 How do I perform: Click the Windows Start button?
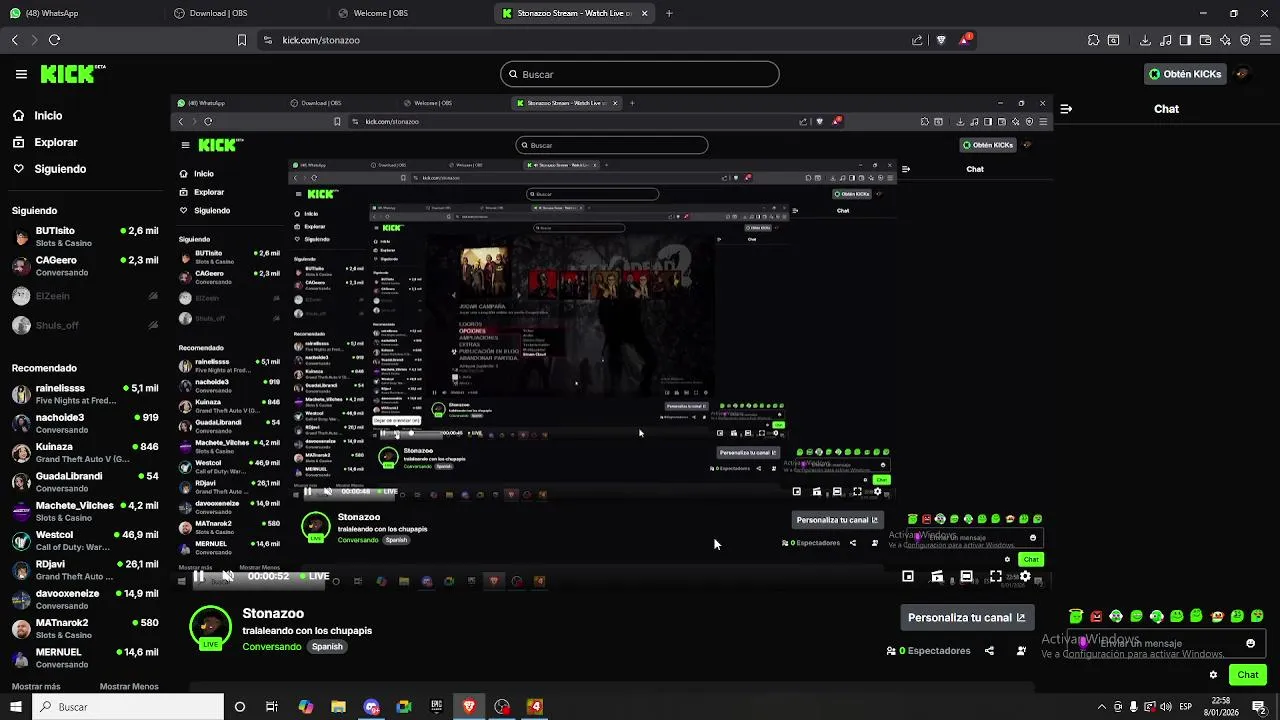pos(16,707)
